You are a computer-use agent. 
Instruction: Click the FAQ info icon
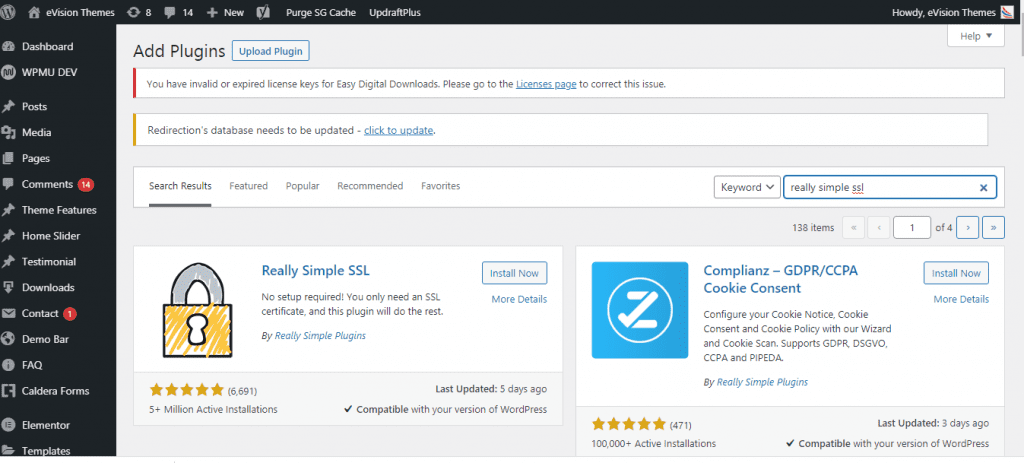[8, 365]
